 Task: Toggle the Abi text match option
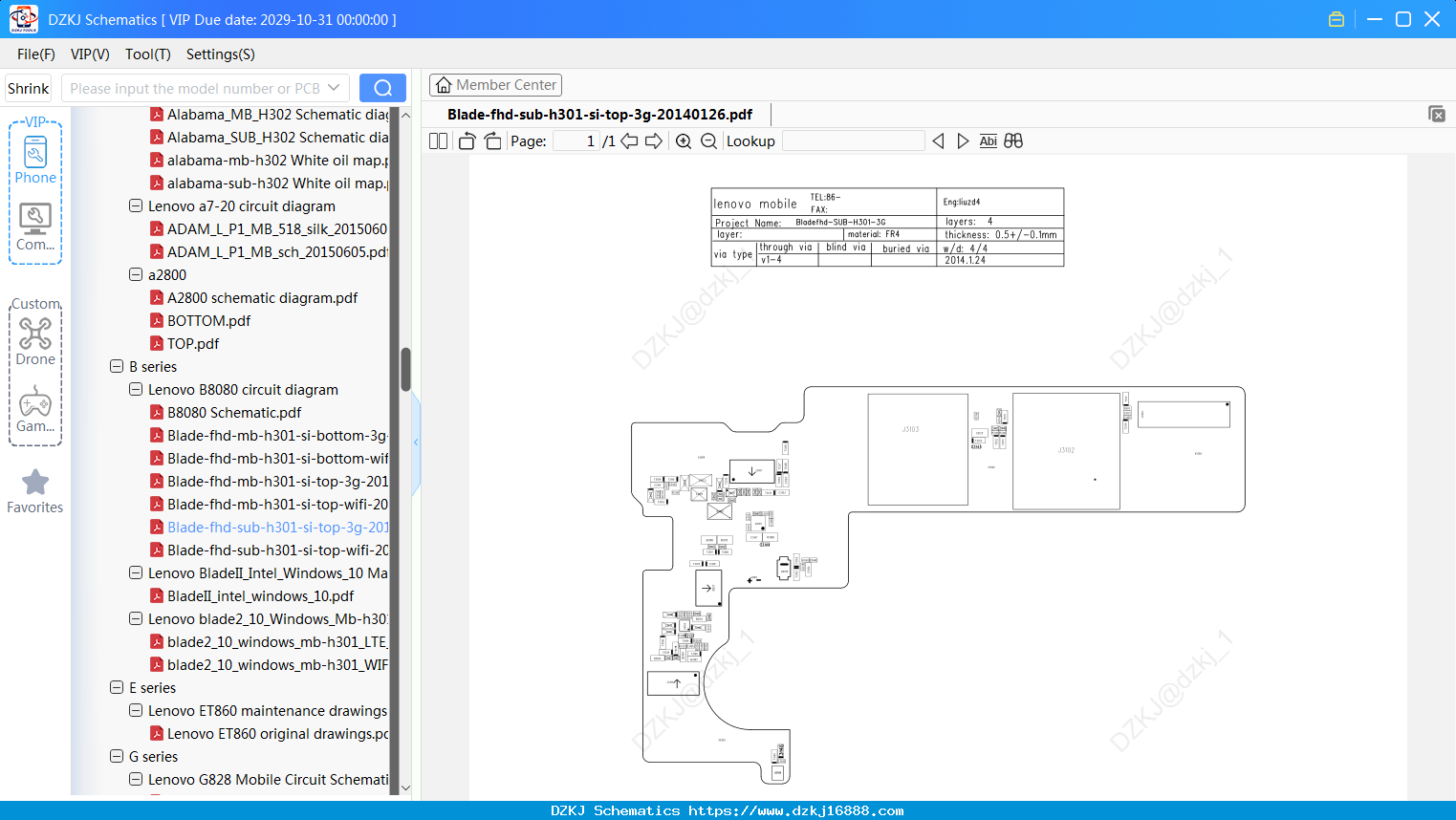point(989,141)
